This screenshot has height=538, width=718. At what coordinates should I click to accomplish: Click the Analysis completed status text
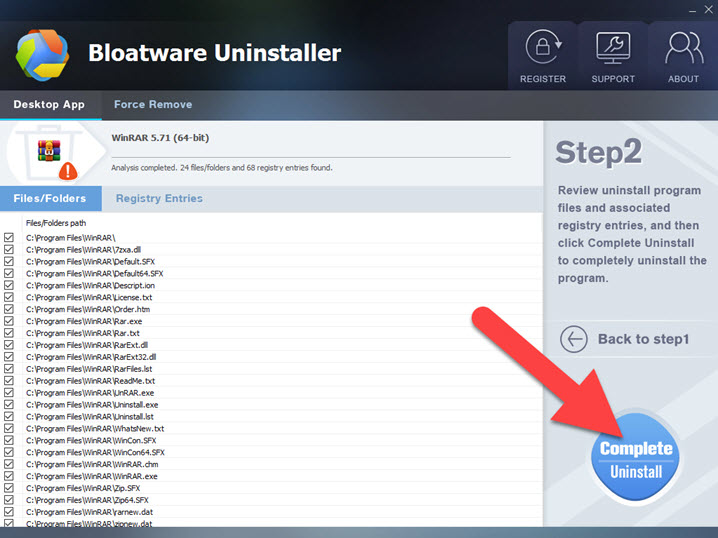[222, 168]
